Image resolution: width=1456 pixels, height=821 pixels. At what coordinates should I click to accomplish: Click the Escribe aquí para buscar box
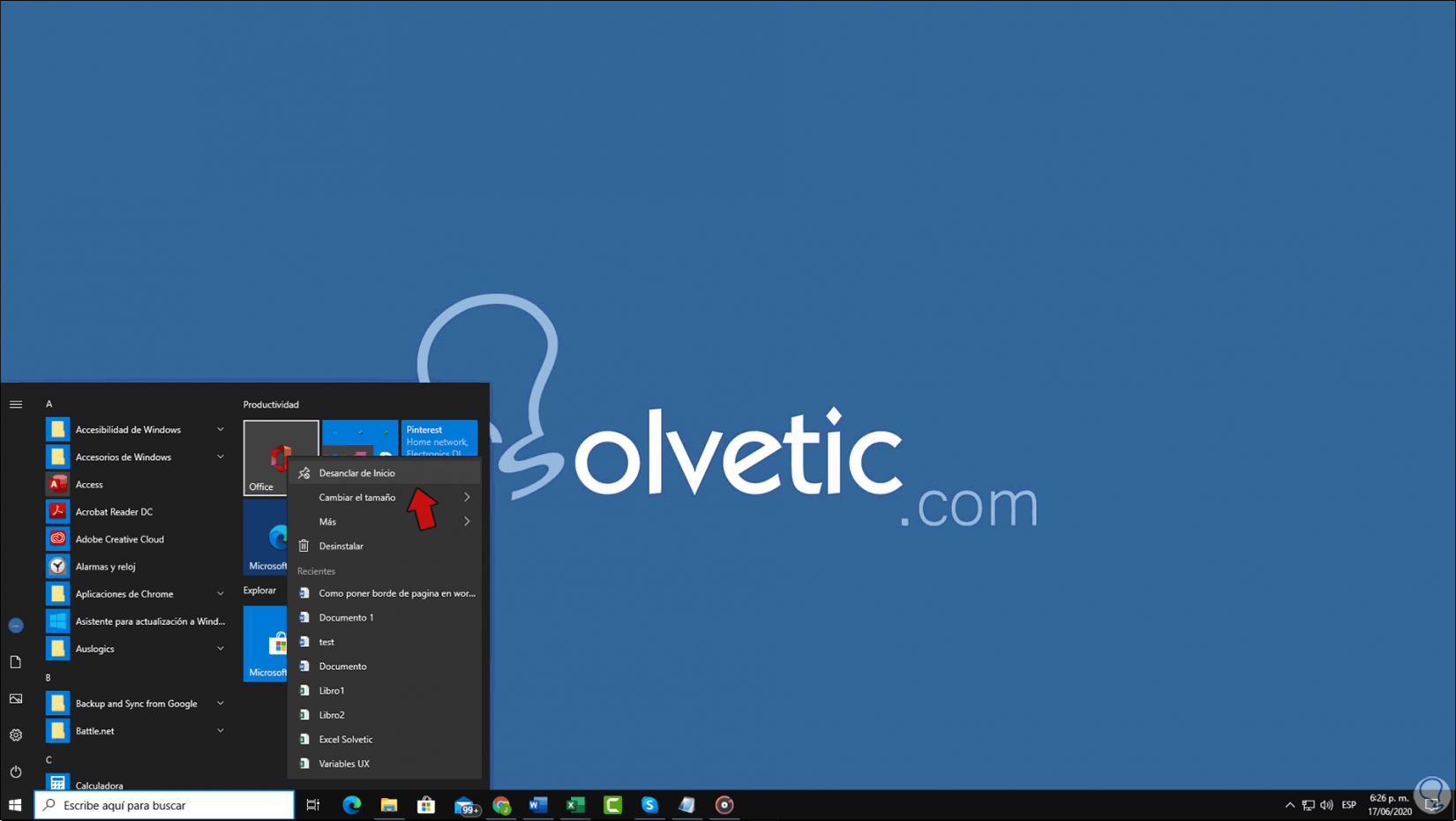click(x=164, y=805)
